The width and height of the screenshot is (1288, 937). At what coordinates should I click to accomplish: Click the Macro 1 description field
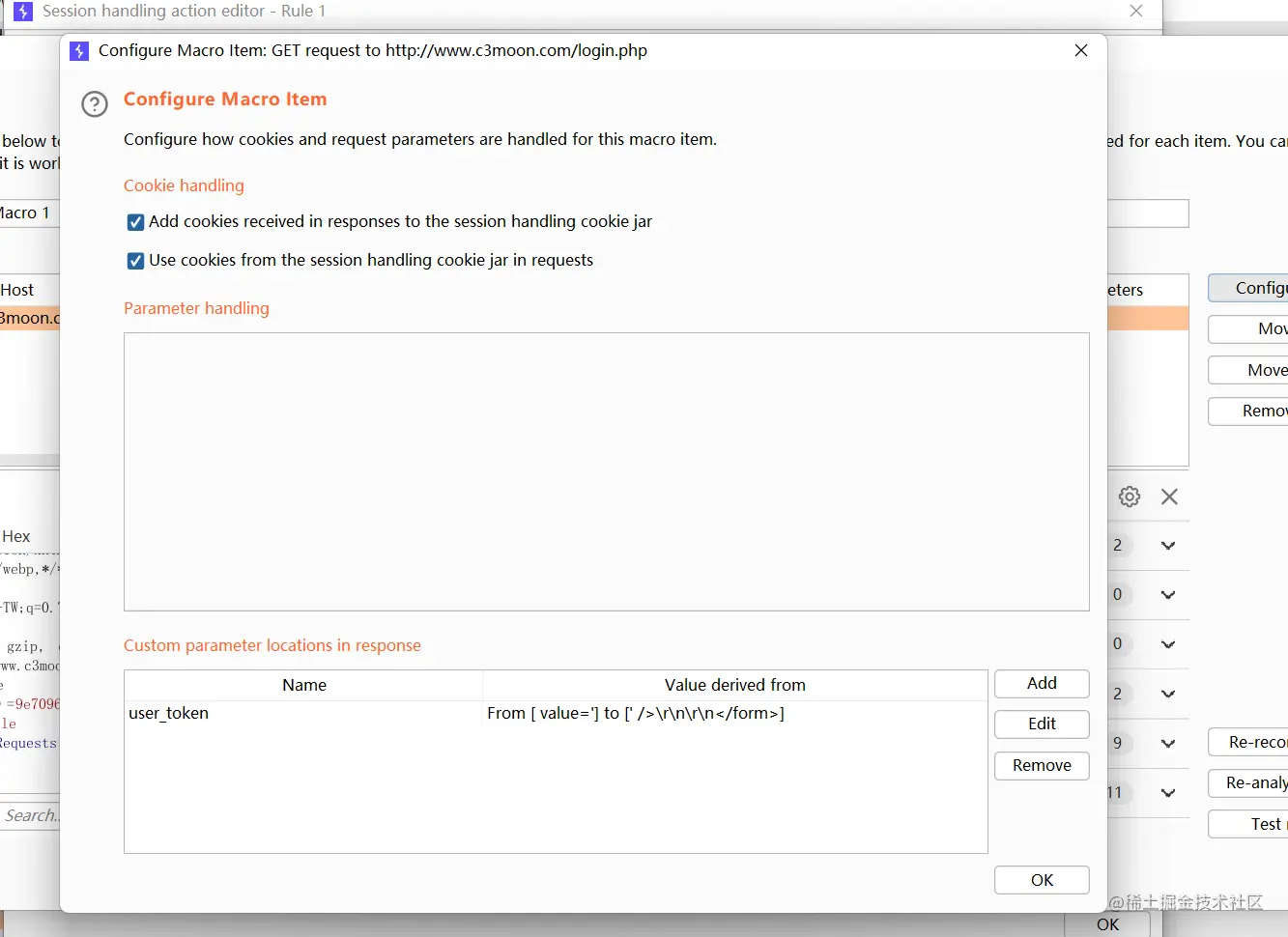30,213
